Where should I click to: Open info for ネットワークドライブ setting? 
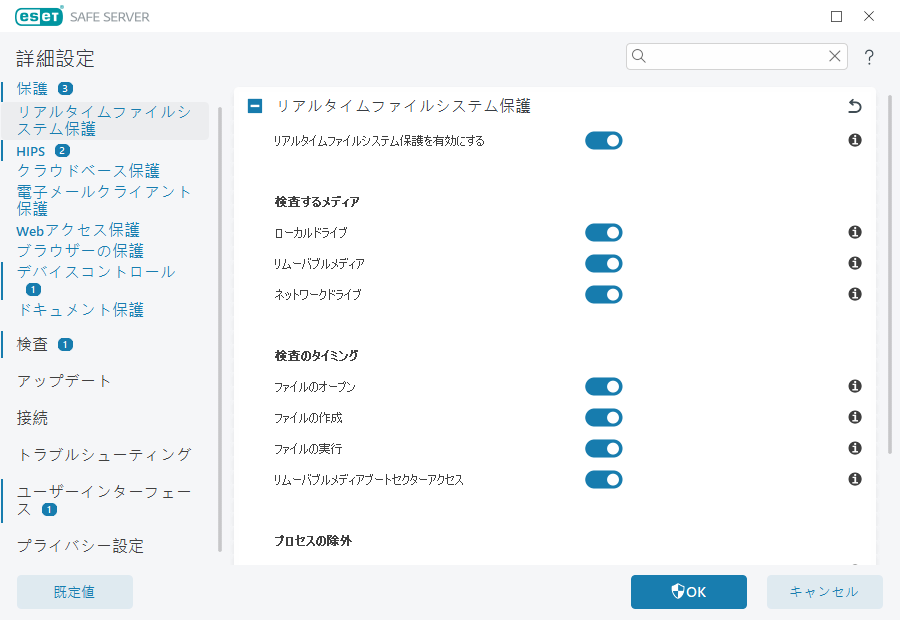[855, 294]
